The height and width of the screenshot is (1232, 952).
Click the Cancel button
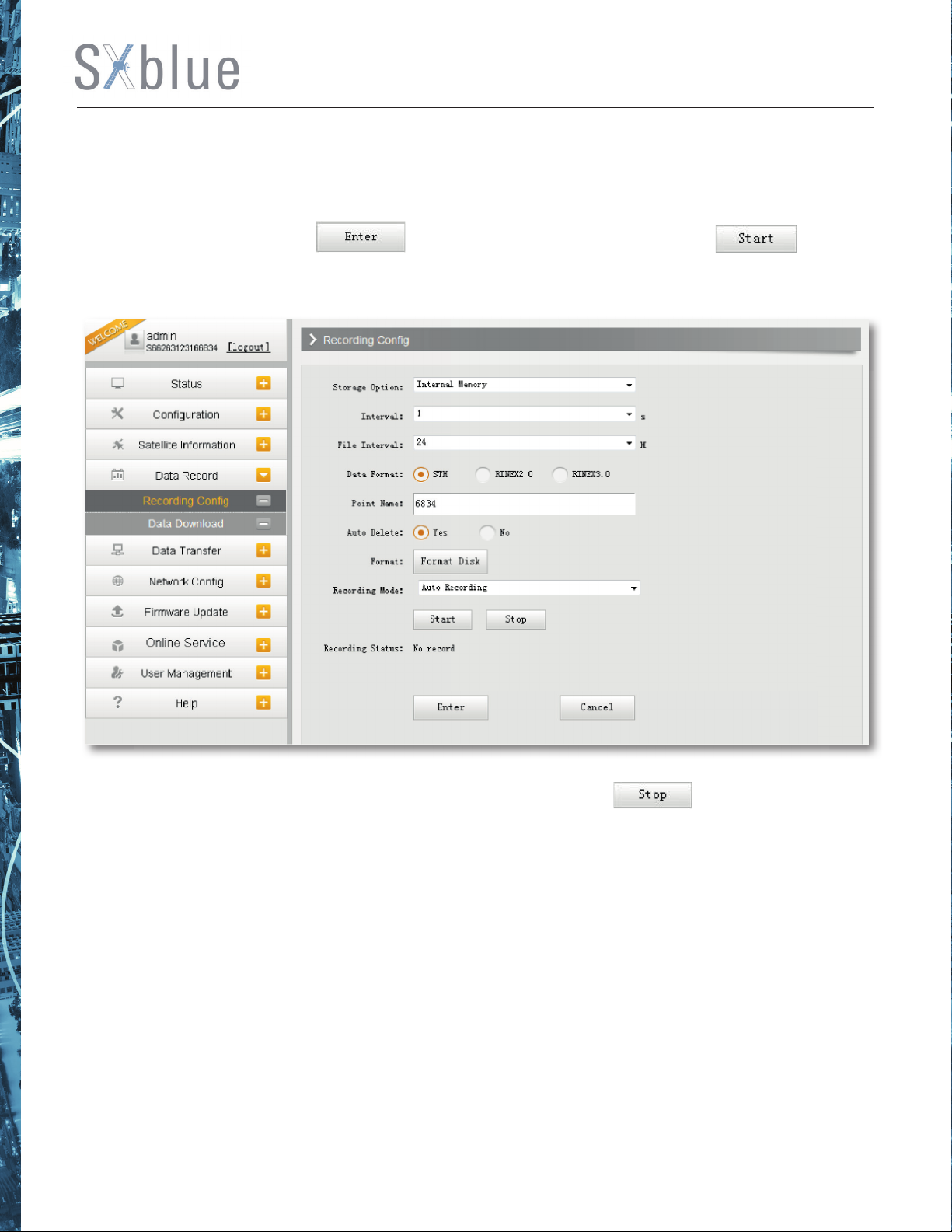pyautogui.click(x=597, y=707)
